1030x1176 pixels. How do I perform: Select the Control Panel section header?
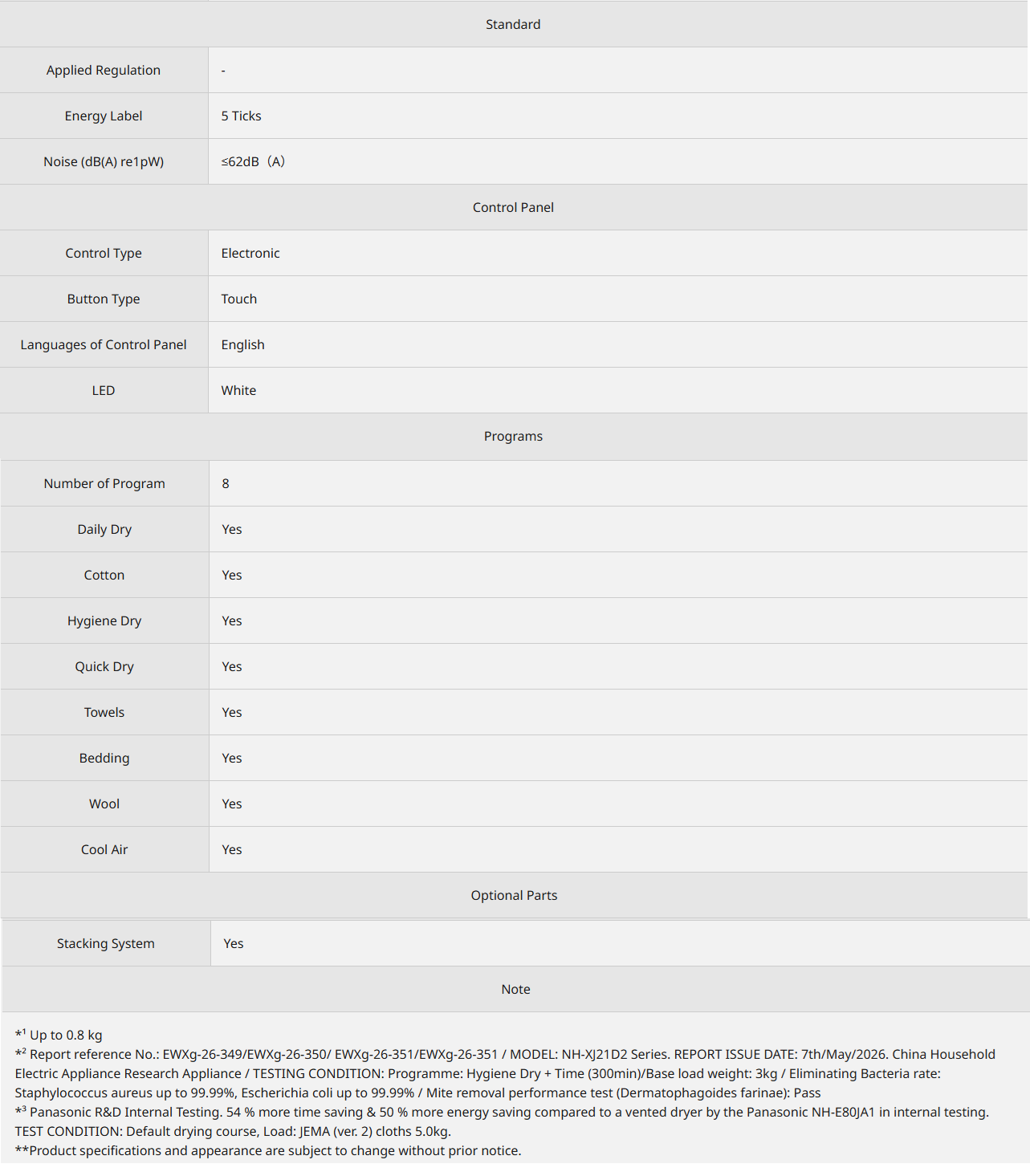click(513, 207)
